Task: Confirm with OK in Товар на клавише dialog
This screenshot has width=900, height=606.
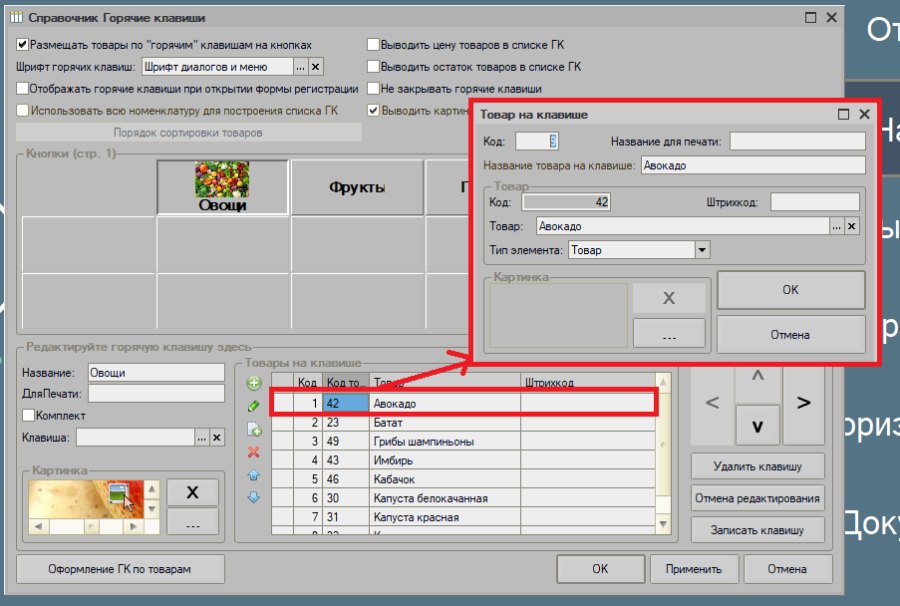Action: [x=791, y=290]
